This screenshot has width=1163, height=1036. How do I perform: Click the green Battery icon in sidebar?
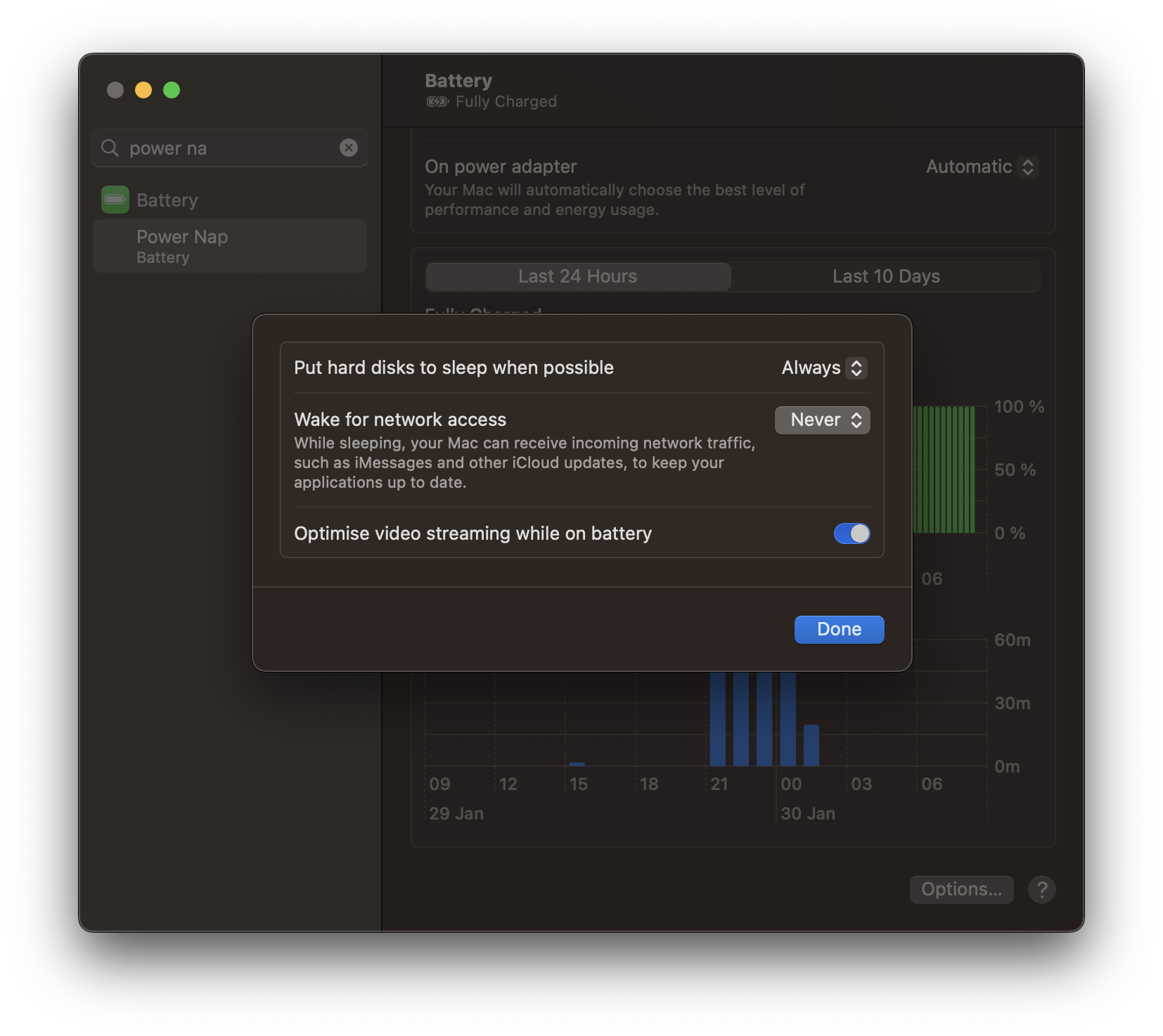tap(115, 200)
